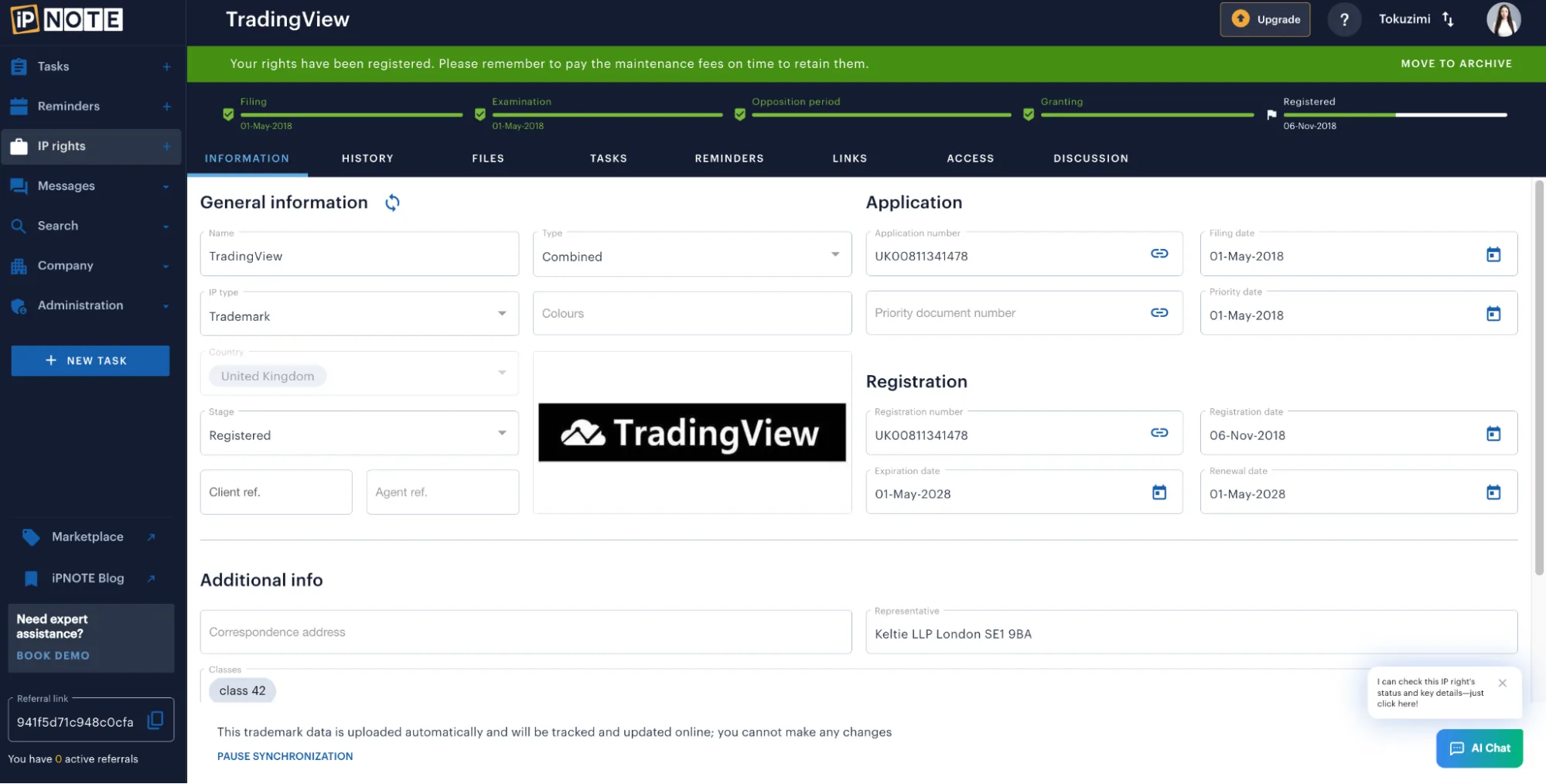The image size is (1546, 784).
Task: Click the Pause Synchronization link
Action: coord(285,756)
